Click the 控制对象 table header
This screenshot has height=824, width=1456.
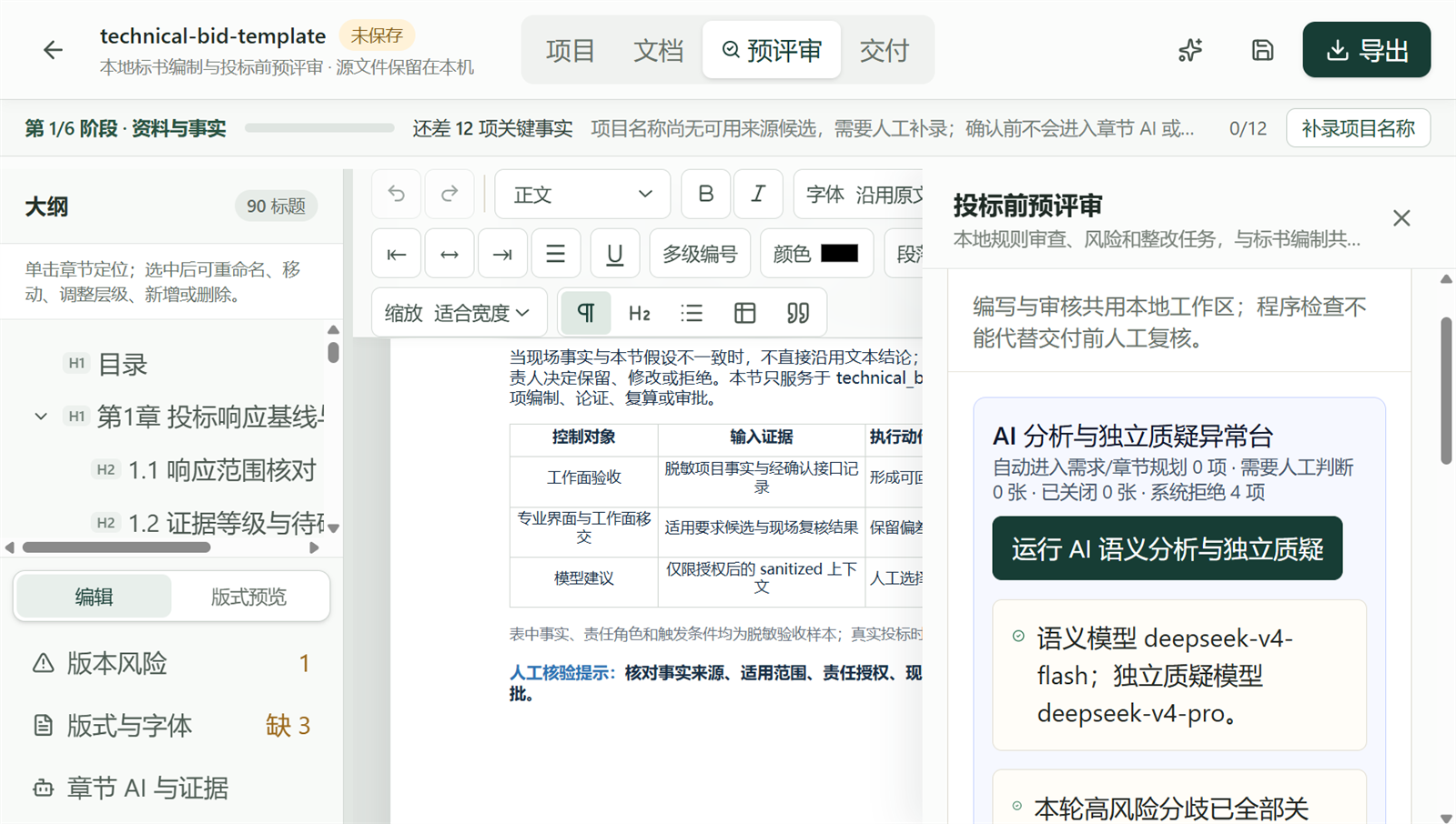583,437
